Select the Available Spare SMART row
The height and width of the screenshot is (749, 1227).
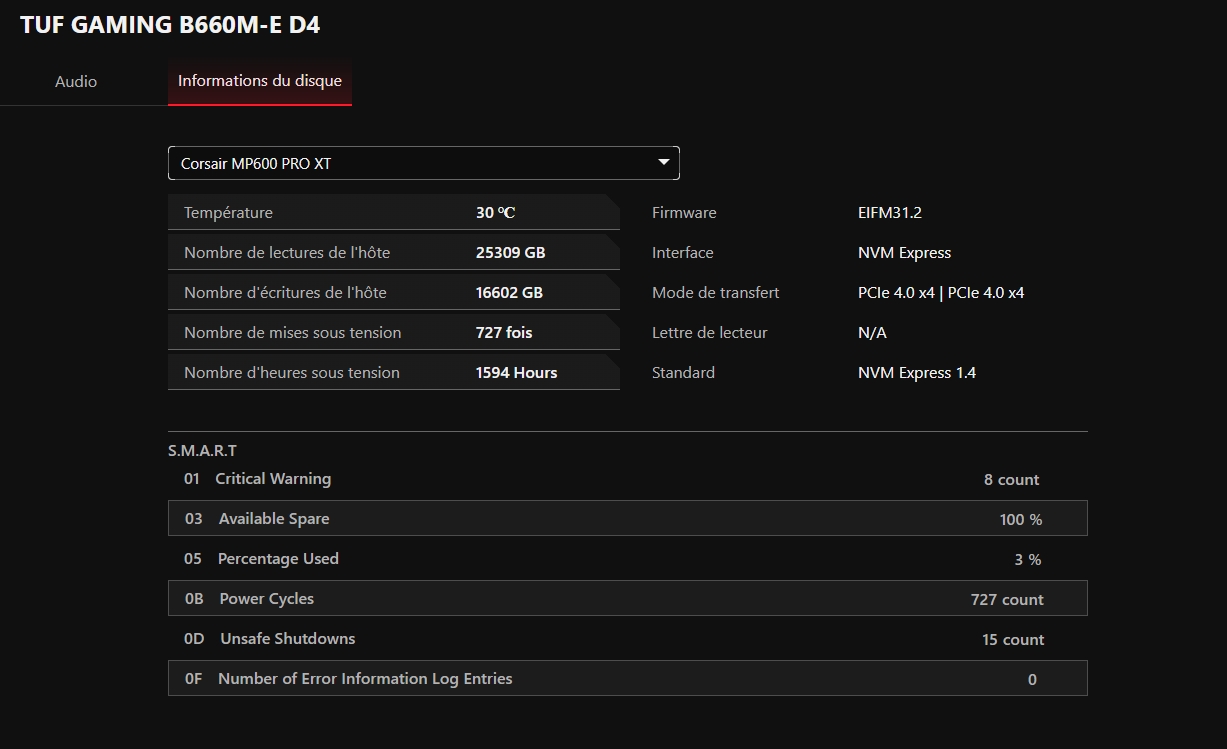627,518
